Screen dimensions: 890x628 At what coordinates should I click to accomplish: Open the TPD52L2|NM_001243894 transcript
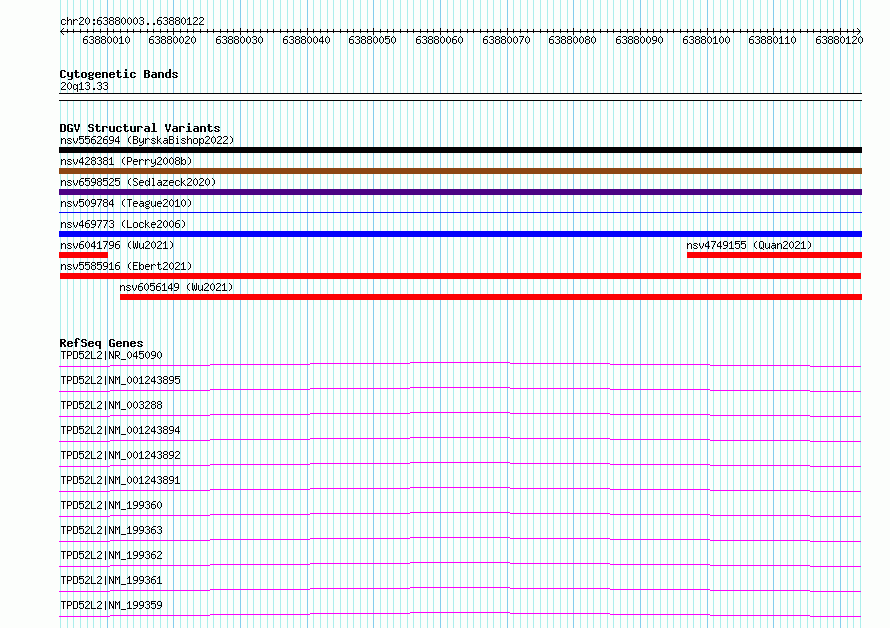[x=120, y=430]
